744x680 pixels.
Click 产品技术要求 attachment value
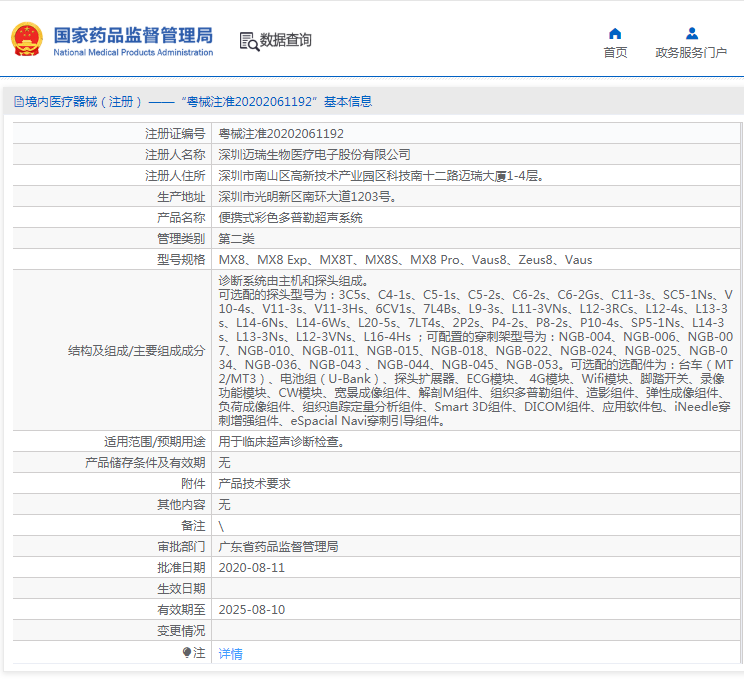tap(254, 484)
